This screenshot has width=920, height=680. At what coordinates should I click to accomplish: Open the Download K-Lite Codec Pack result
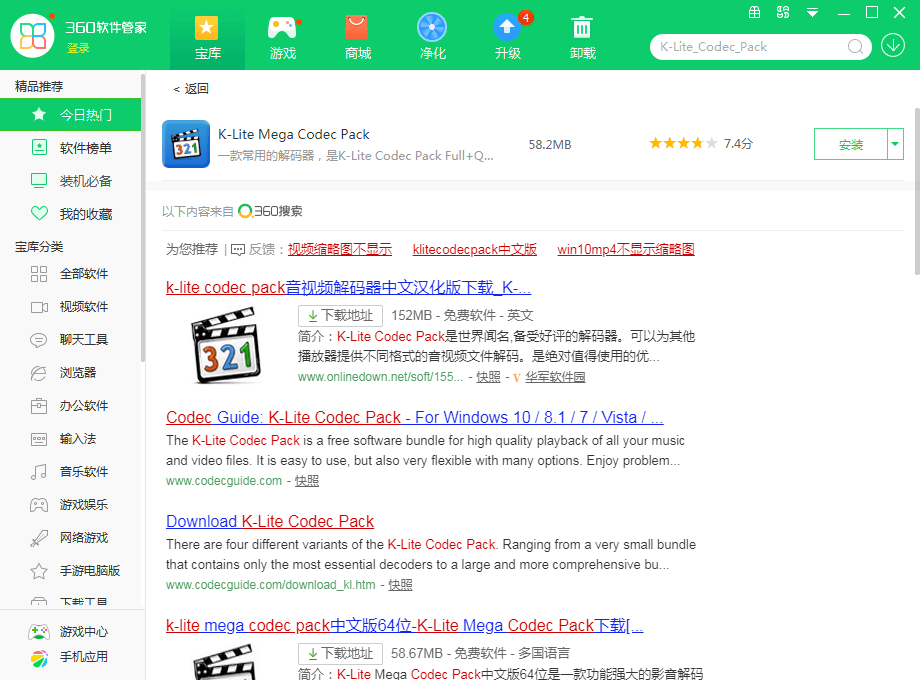(270, 521)
